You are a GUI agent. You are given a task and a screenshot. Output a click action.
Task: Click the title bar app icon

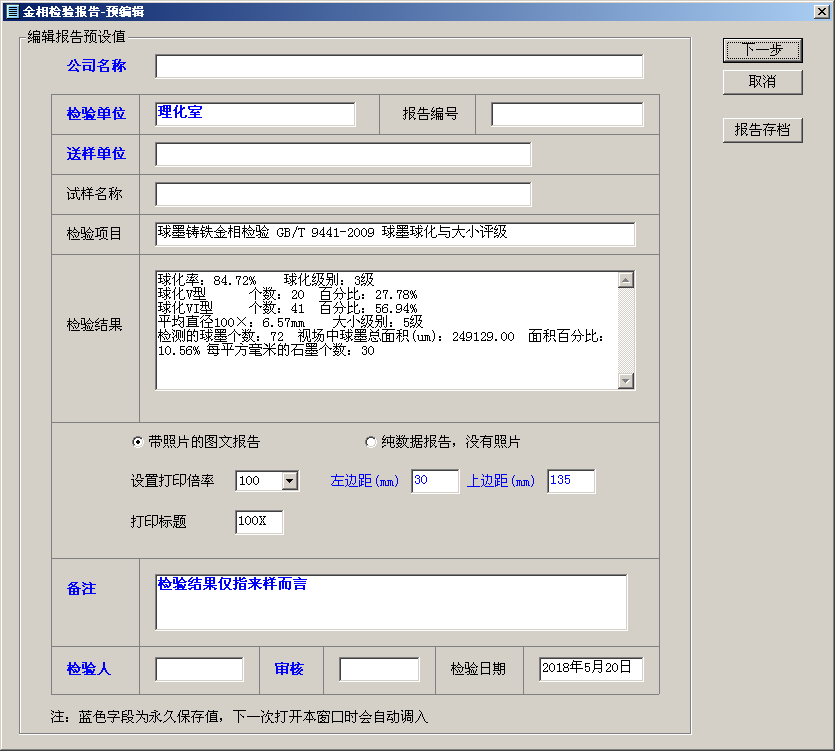[x=12, y=10]
